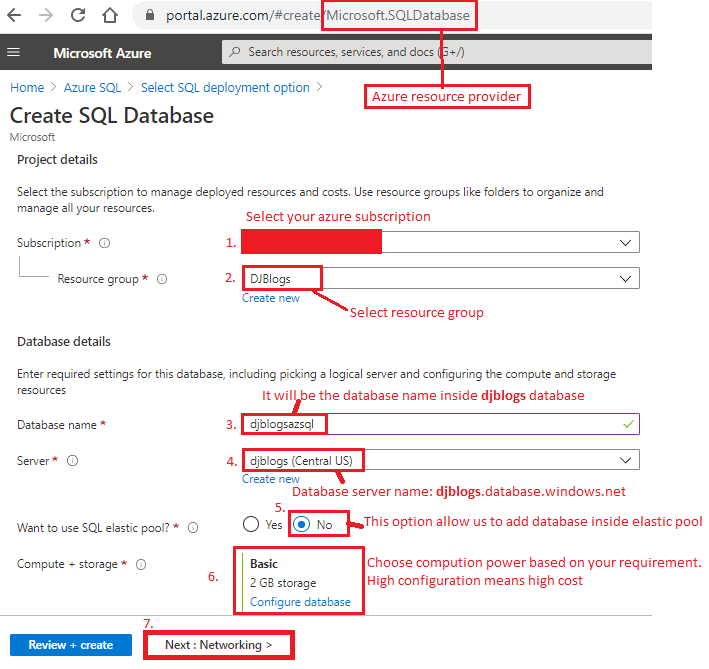Click the Project details heading
The height and width of the screenshot is (669, 709).
[57, 160]
